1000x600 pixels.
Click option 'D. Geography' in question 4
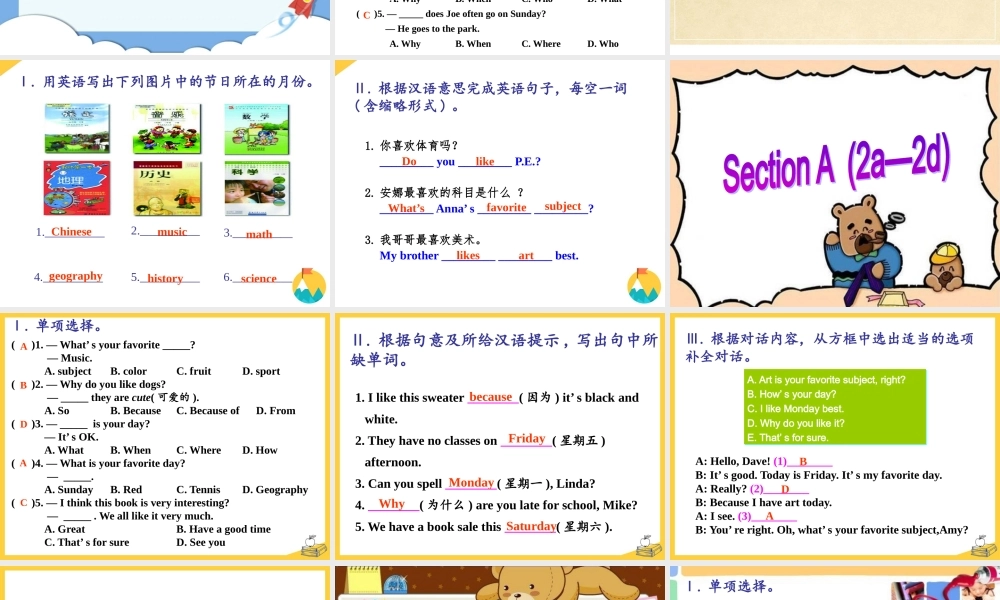(x=275, y=490)
